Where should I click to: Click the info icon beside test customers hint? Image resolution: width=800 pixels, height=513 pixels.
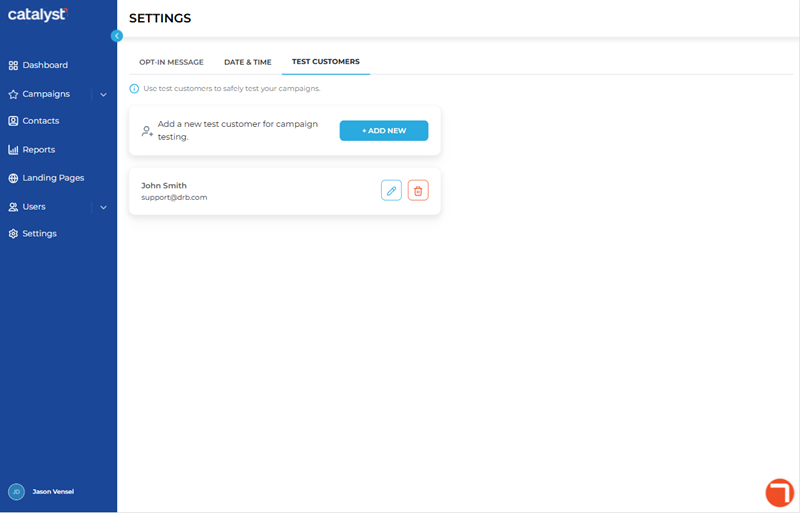tap(134, 89)
